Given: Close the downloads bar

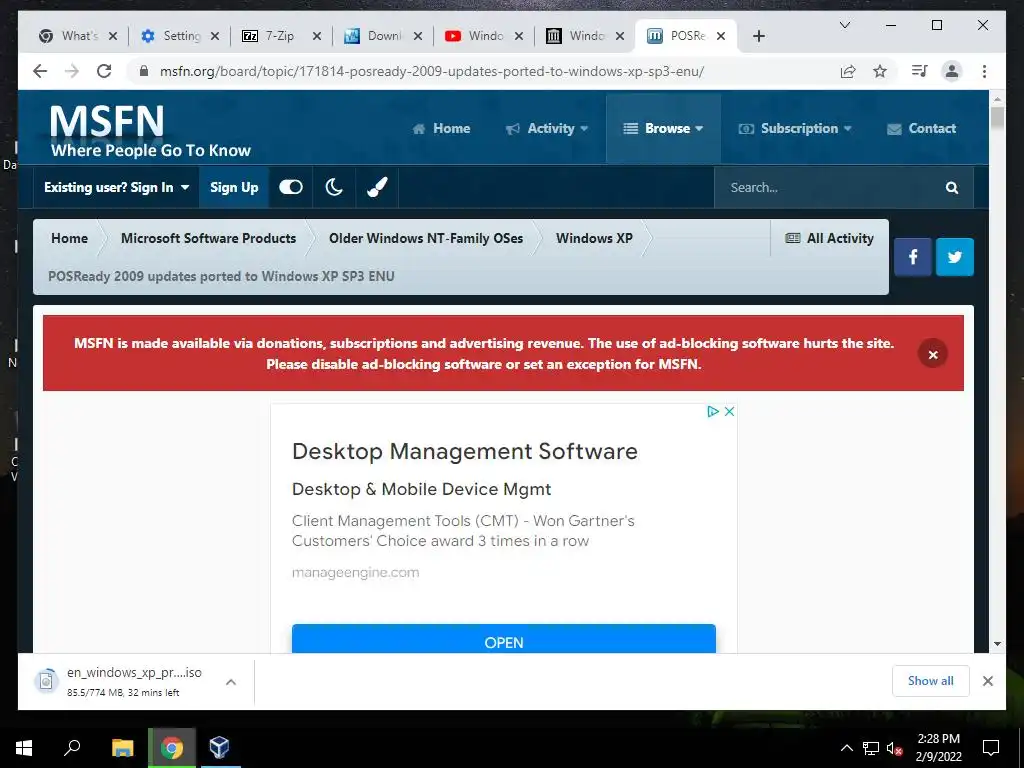Looking at the screenshot, I should point(987,681).
